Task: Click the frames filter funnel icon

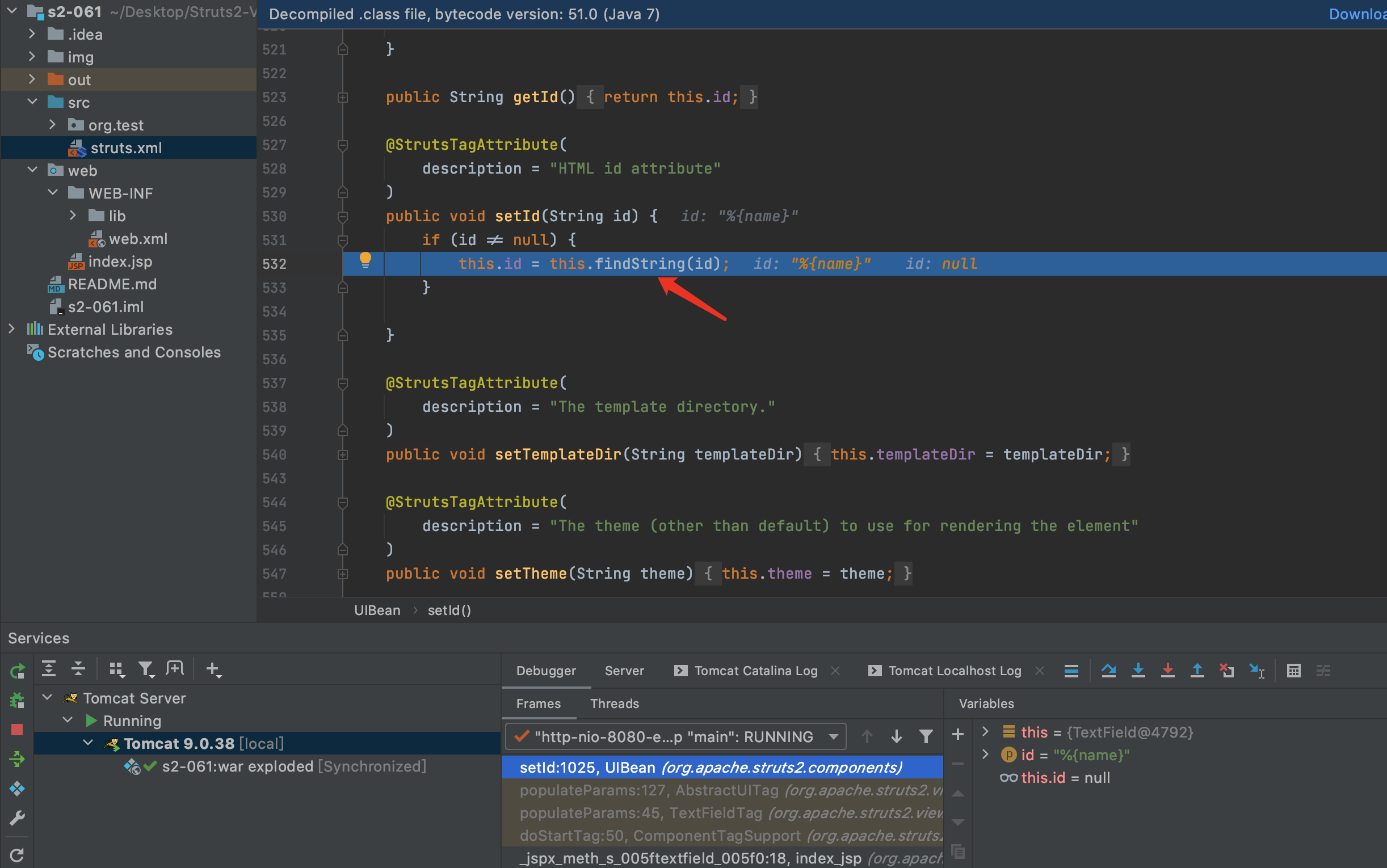Action: [926, 736]
